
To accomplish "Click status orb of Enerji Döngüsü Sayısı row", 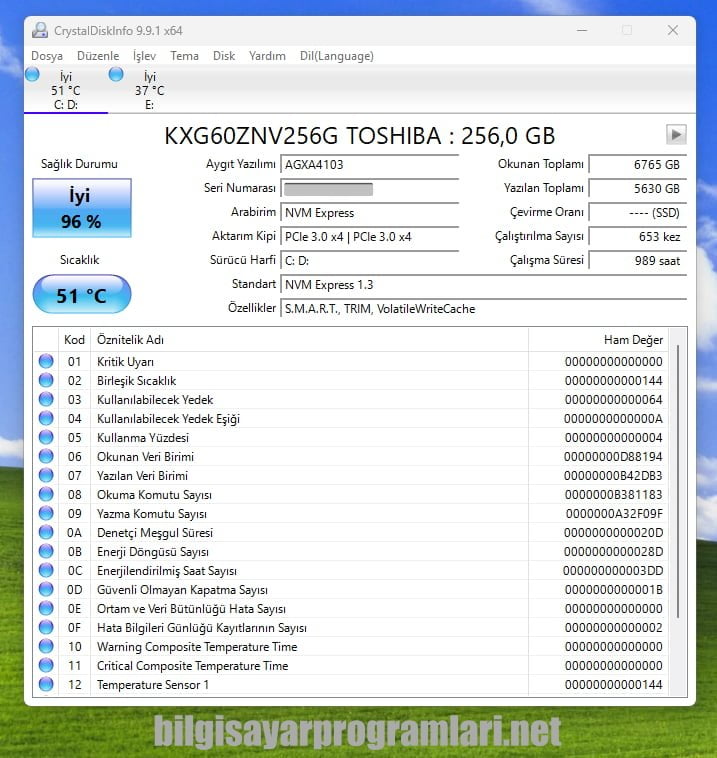I will pos(46,551).
